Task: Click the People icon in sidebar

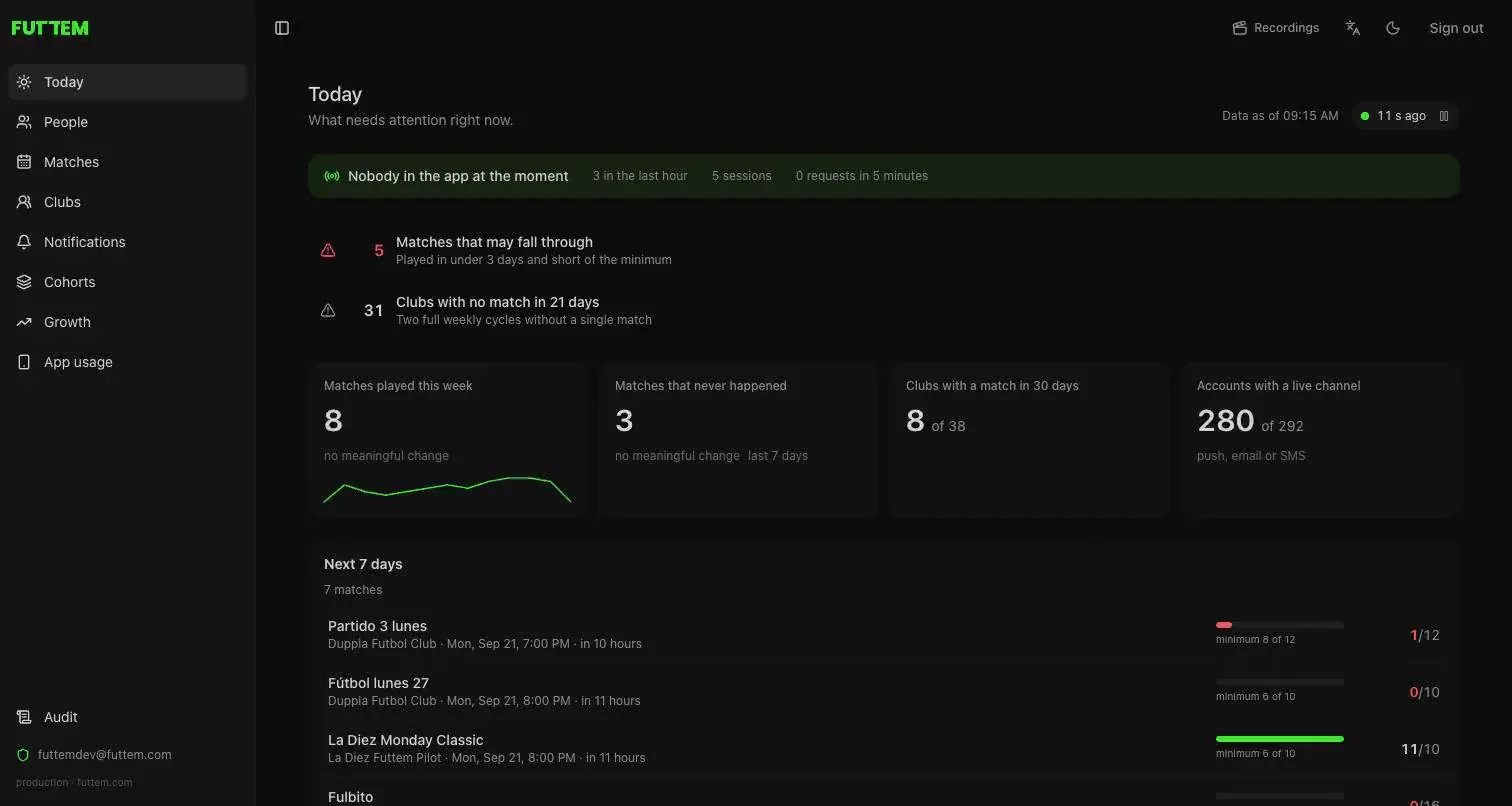Action: click(24, 122)
